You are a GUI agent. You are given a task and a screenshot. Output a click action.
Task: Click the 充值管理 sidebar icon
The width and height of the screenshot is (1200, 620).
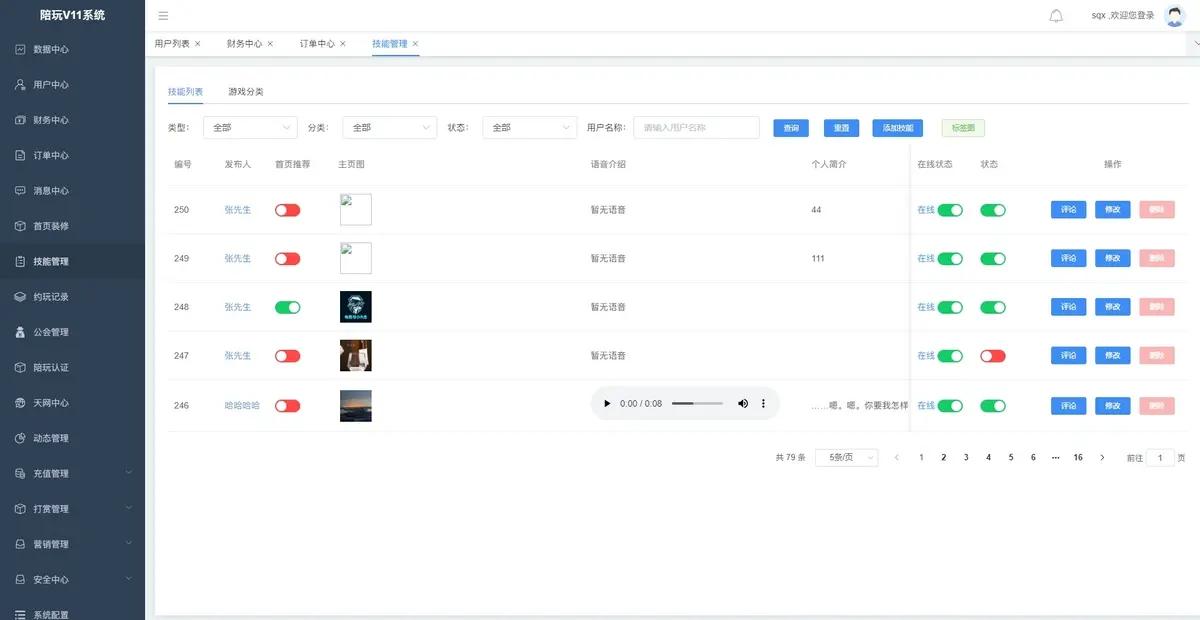(x=20, y=473)
